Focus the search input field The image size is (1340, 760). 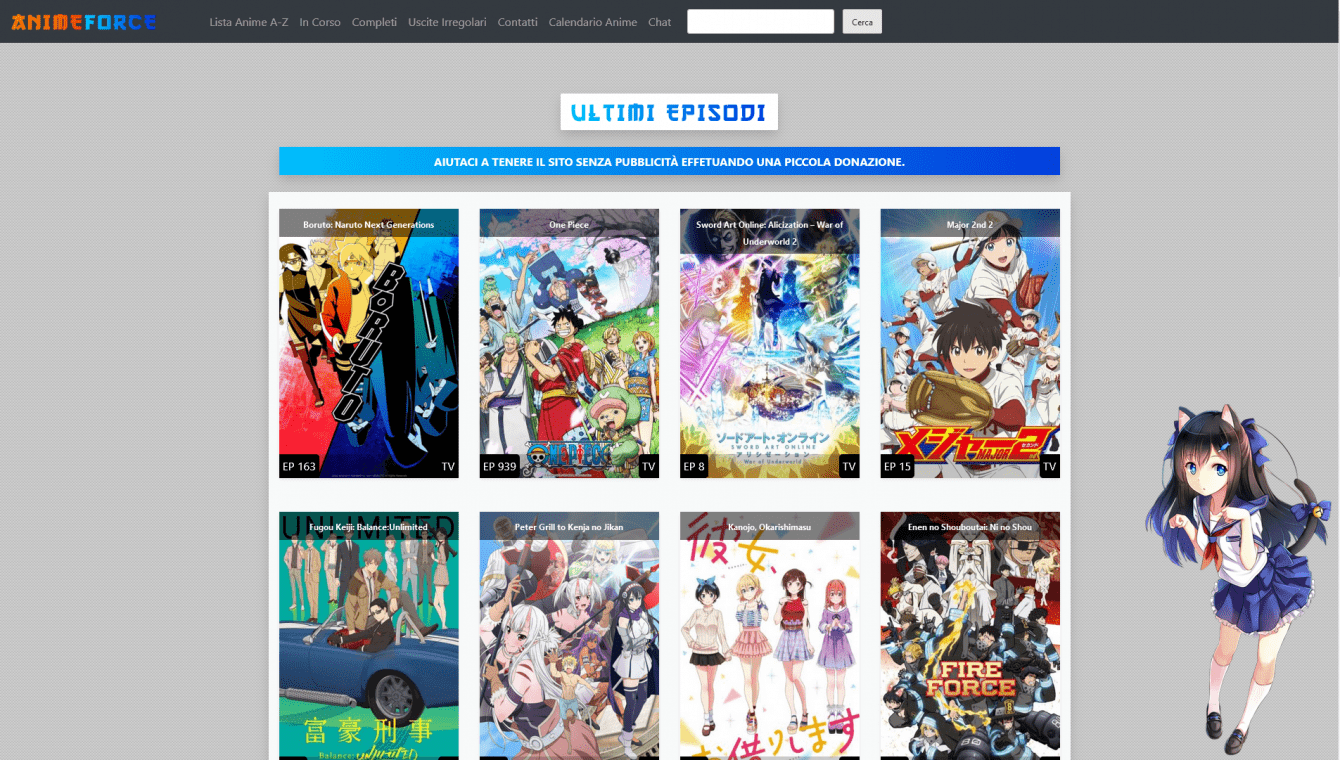(x=760, y=21)
